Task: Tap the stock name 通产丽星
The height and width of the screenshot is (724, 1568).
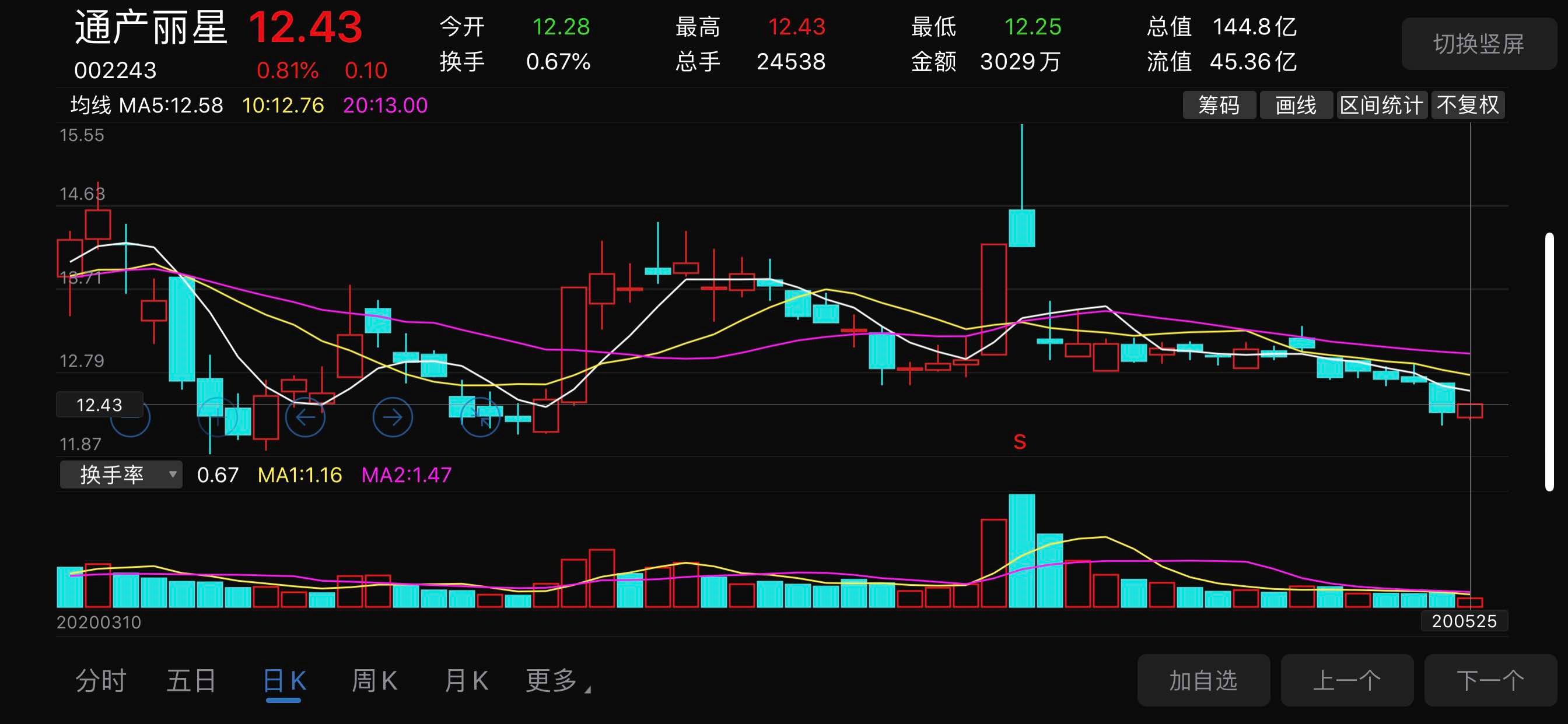Action: coord(151,27)
